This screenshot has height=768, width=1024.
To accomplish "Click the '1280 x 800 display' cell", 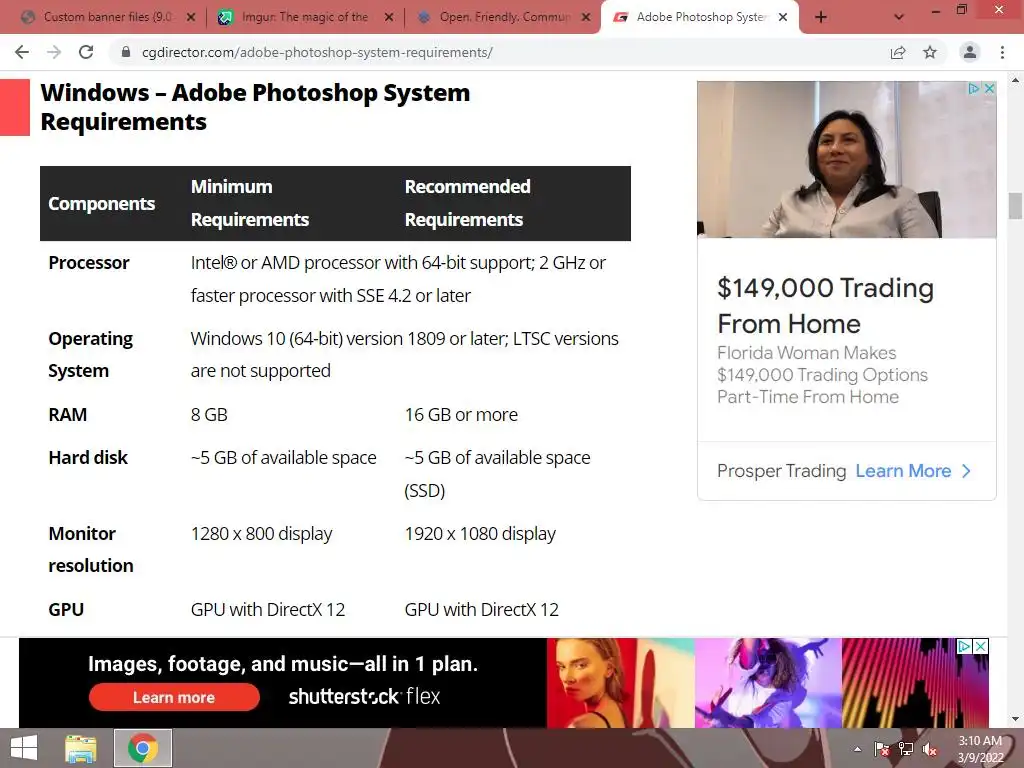I will (261, 534).
